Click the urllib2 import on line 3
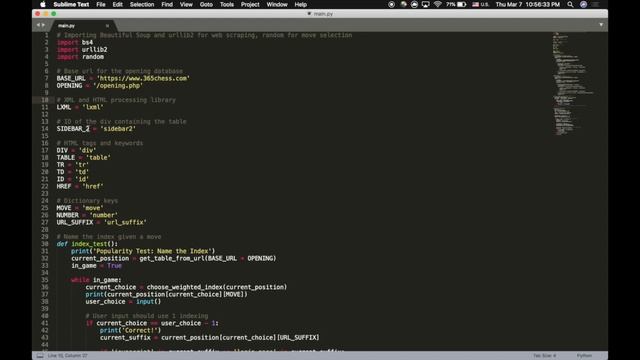Image resolution: width=640 pixels, height=360 pixels. tap(94, 49)
